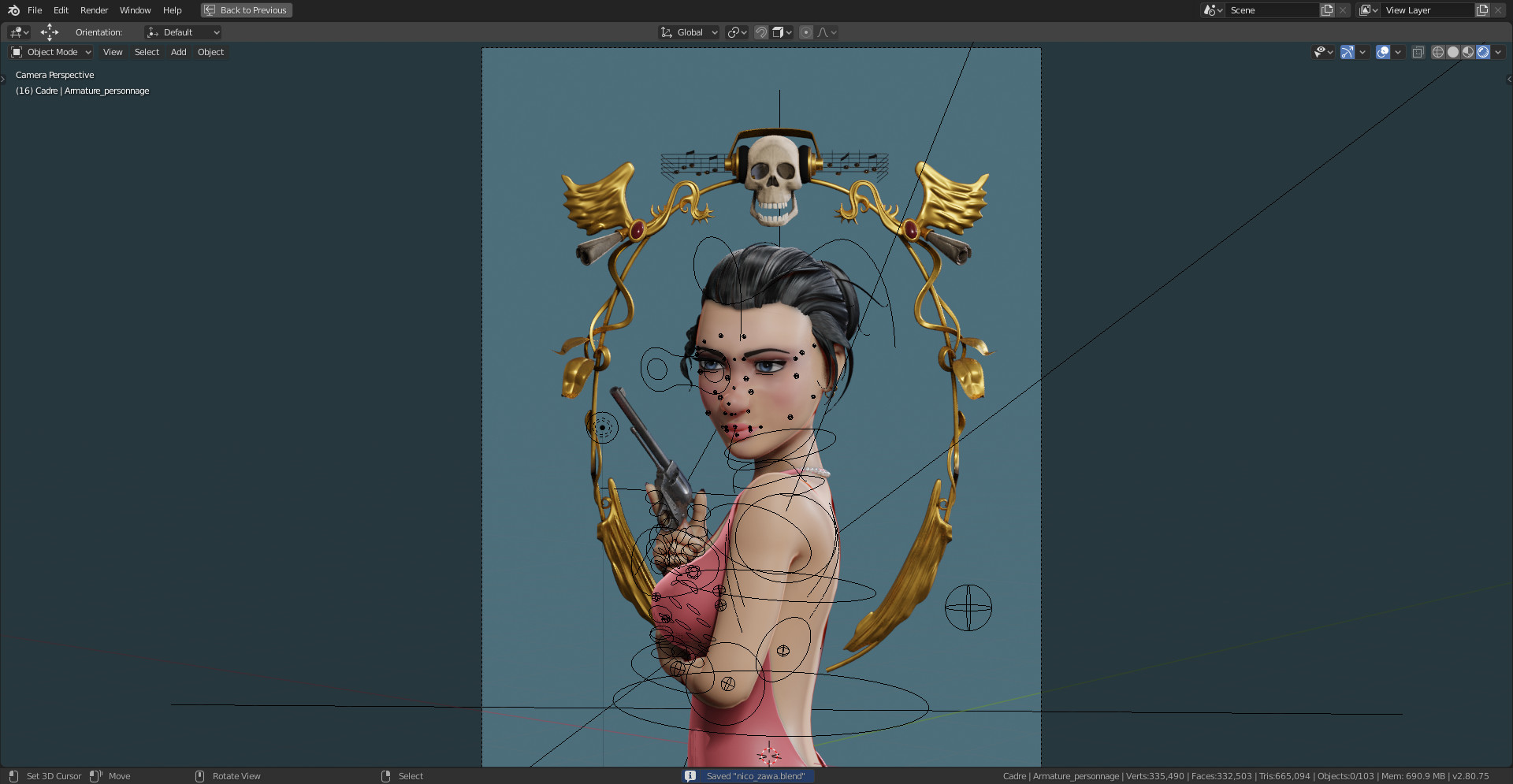Switch to rendered shading
The width and height of the screenshot is (1513, 784).
(1483, 52)
